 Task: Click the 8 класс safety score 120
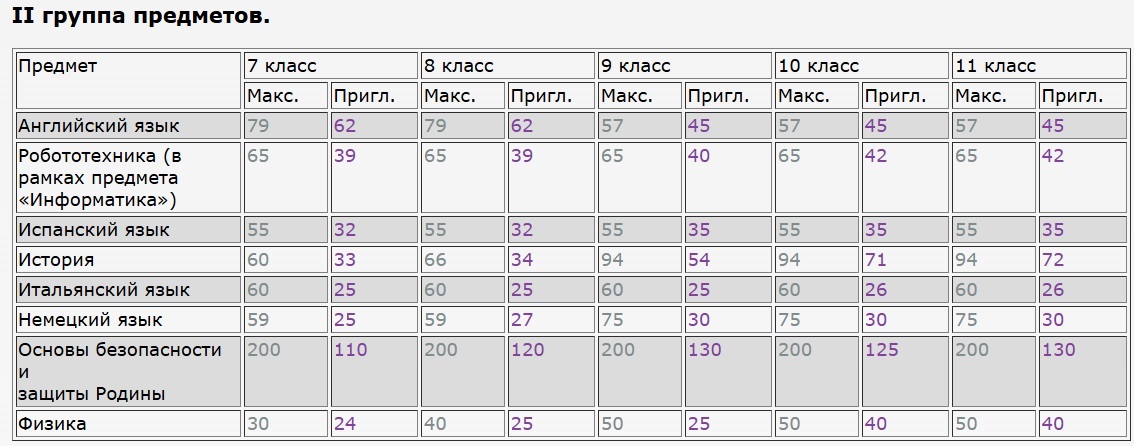526,350
